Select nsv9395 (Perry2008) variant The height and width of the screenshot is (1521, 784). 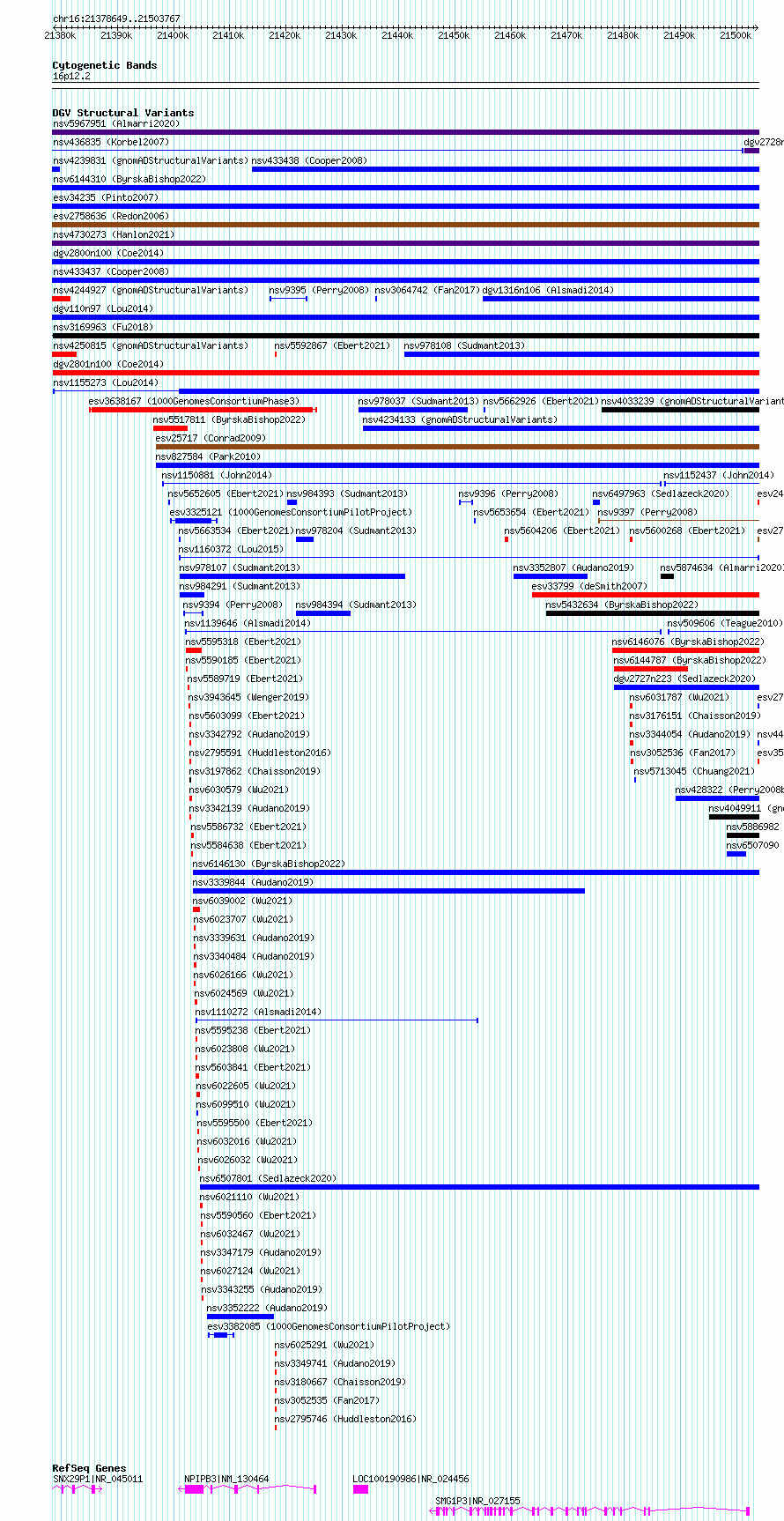coord(319,290)
